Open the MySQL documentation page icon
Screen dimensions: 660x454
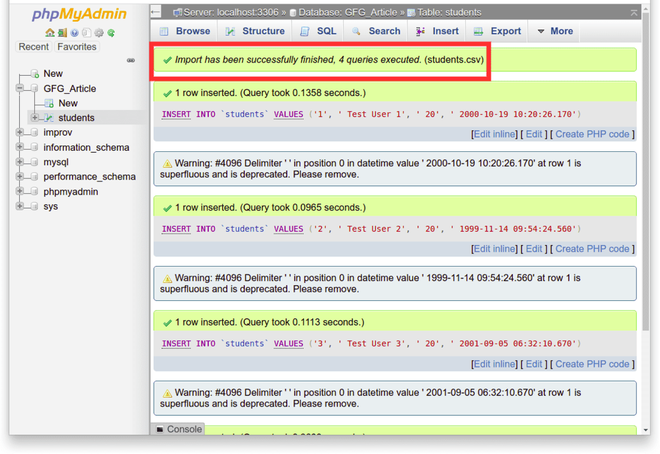pos(87,33)
